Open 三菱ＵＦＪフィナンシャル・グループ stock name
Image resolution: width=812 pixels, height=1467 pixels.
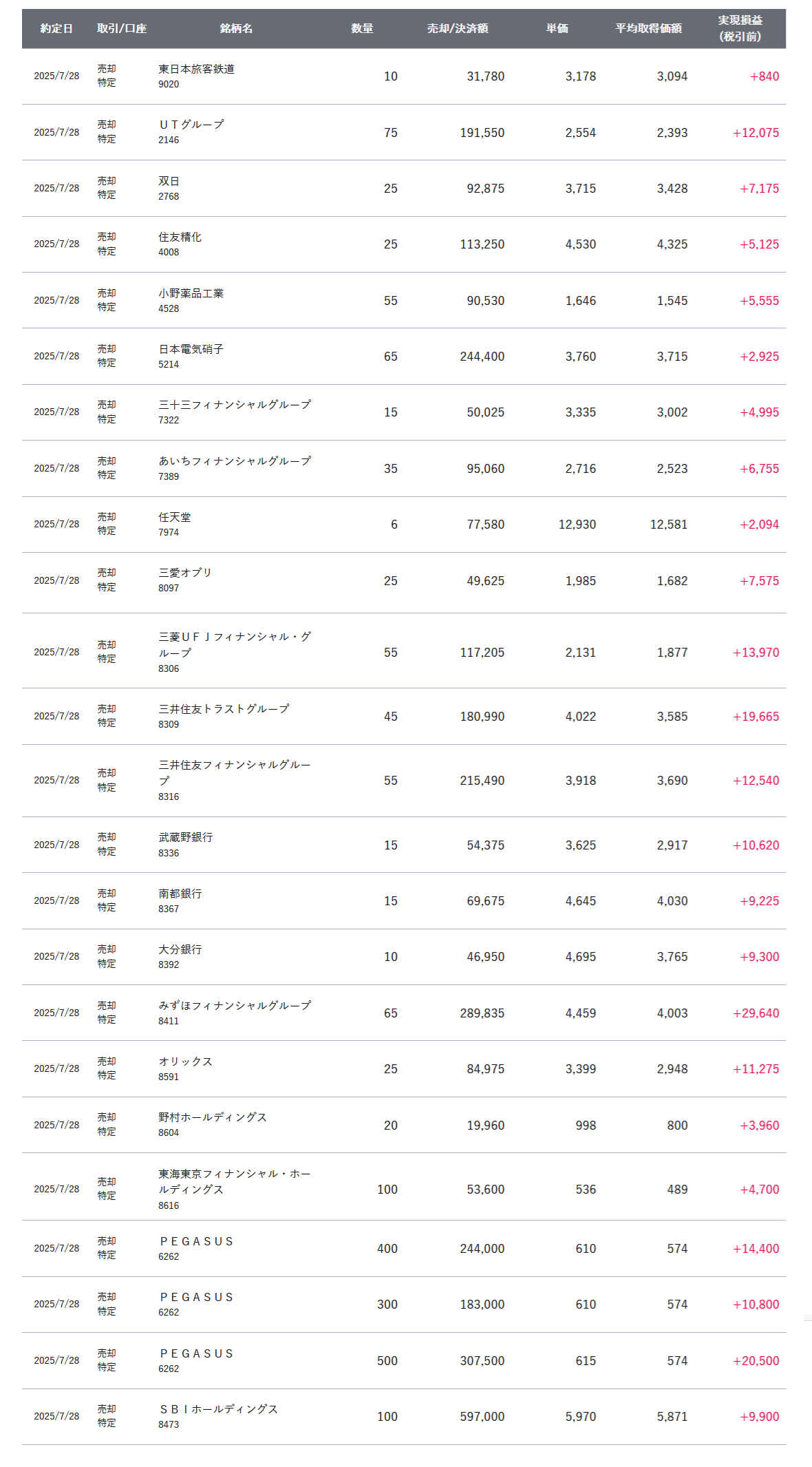pos(234,644)
